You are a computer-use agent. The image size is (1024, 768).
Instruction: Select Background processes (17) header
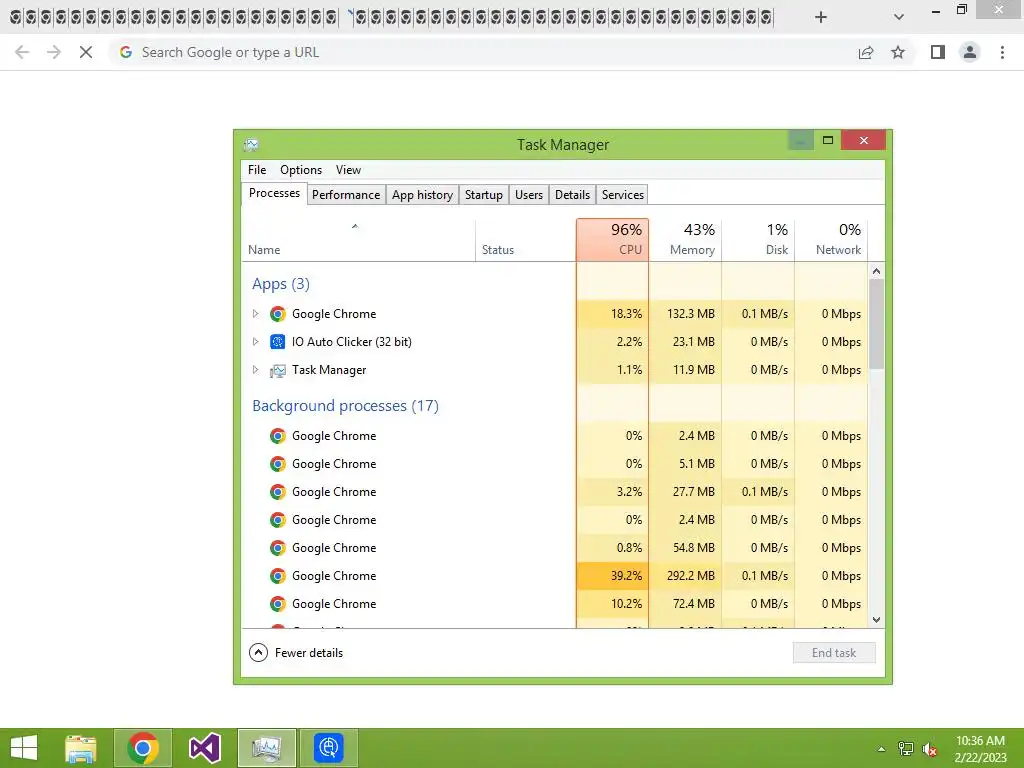click(x=345, y=406)
